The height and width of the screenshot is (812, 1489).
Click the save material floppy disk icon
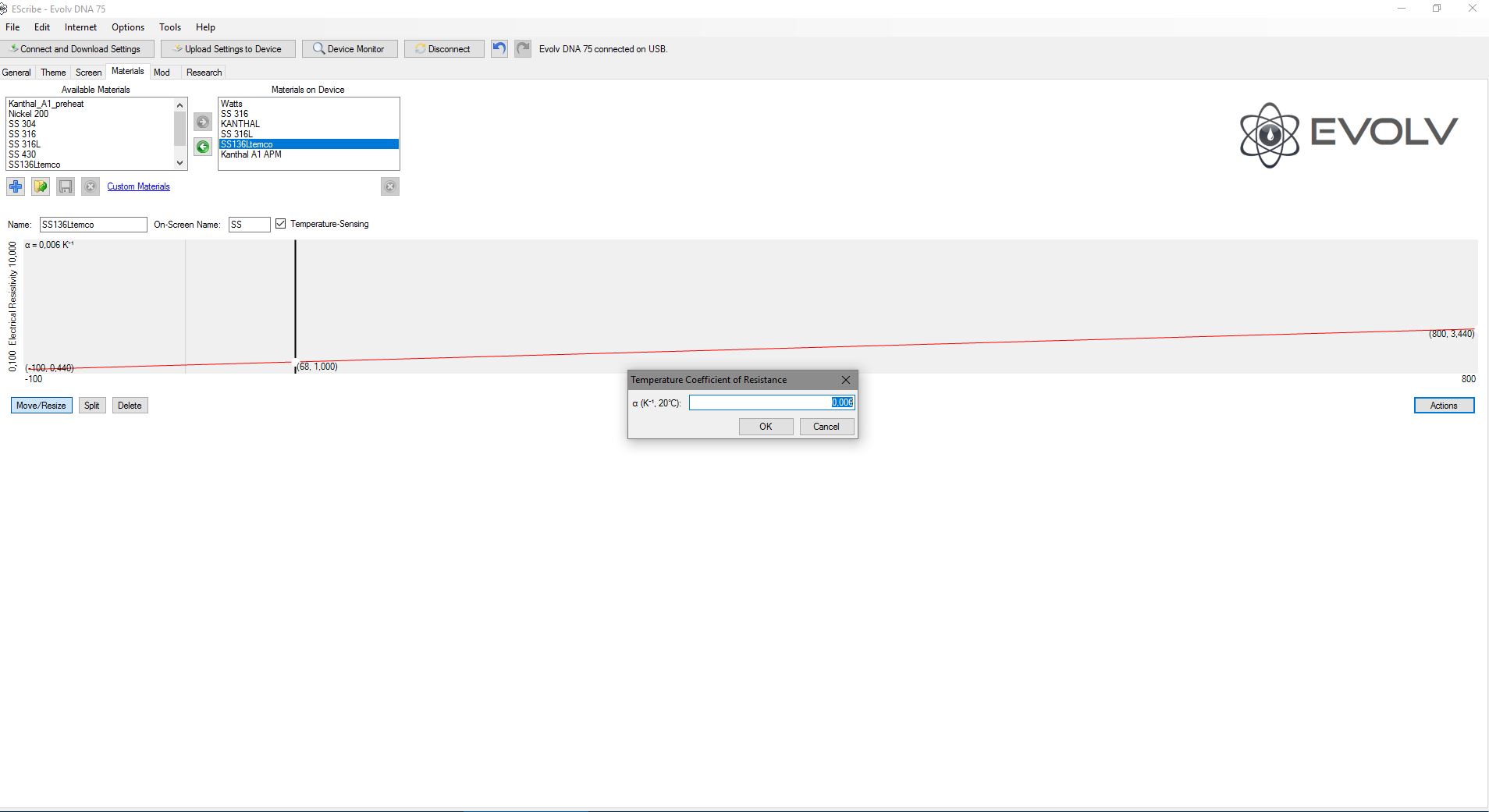66,186
